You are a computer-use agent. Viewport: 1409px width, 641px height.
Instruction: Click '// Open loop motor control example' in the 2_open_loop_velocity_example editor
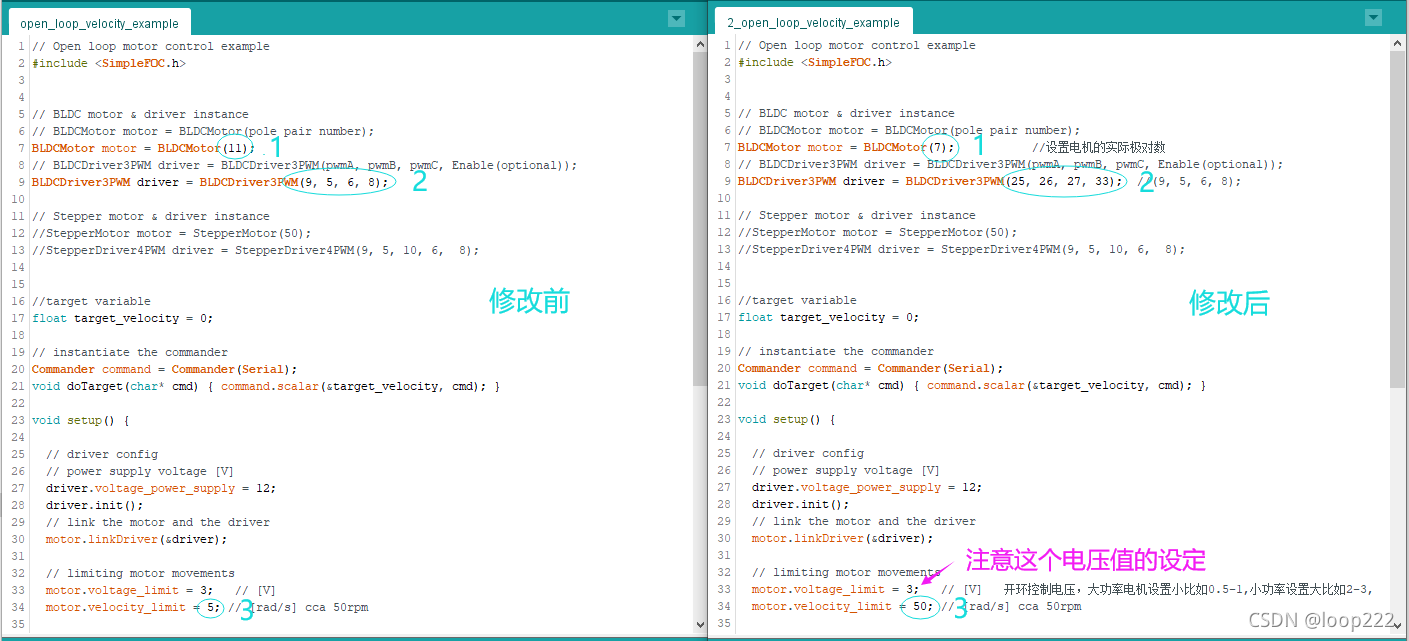[857, 45]
